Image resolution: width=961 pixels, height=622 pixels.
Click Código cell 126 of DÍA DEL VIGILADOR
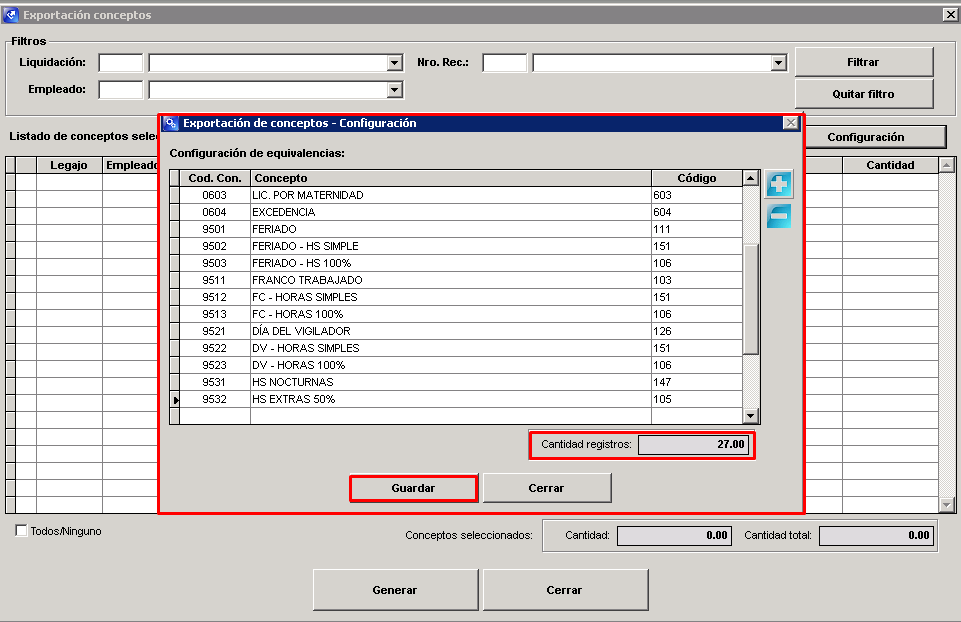[697, 331]
